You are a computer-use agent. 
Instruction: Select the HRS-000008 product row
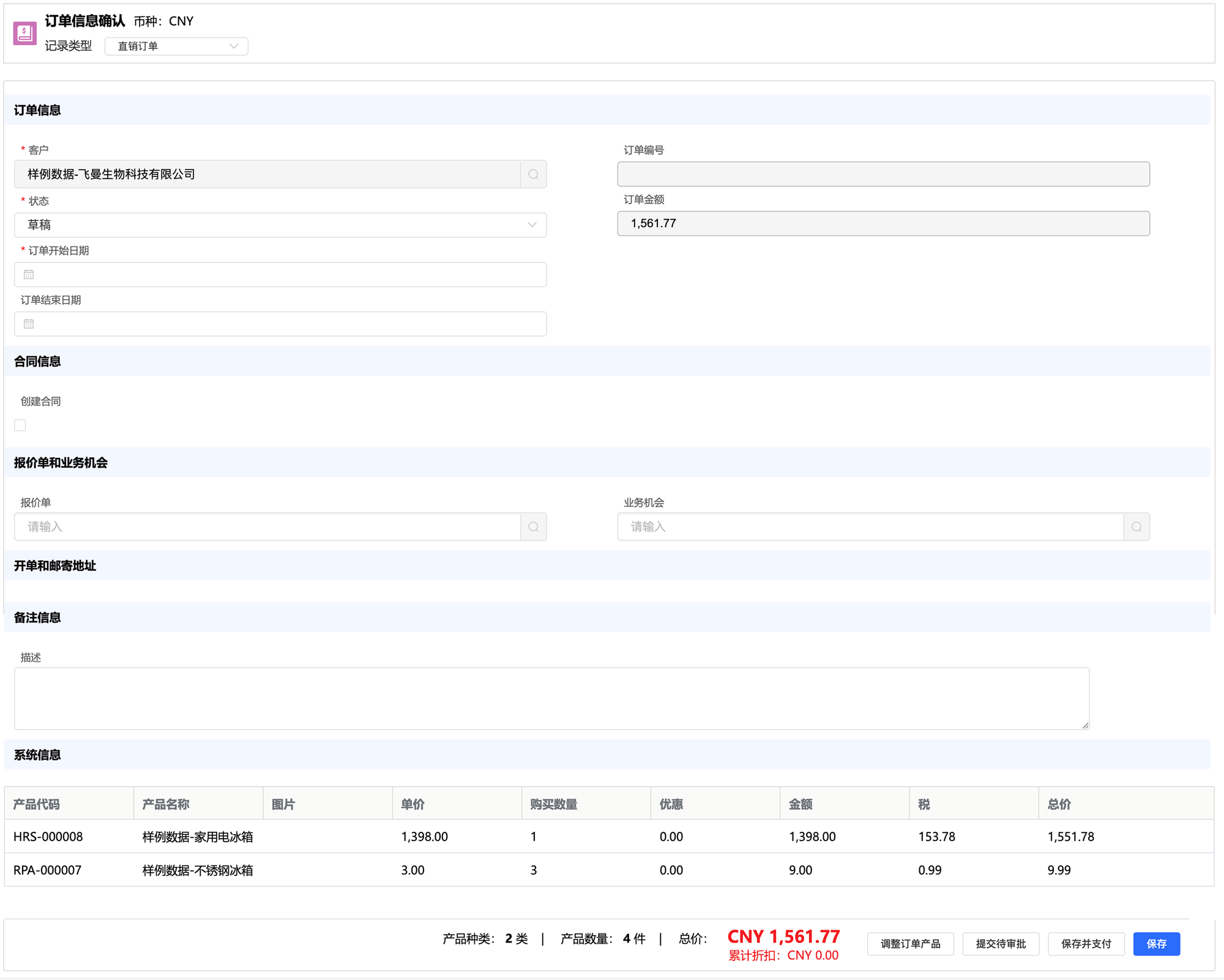click(48, 837)
